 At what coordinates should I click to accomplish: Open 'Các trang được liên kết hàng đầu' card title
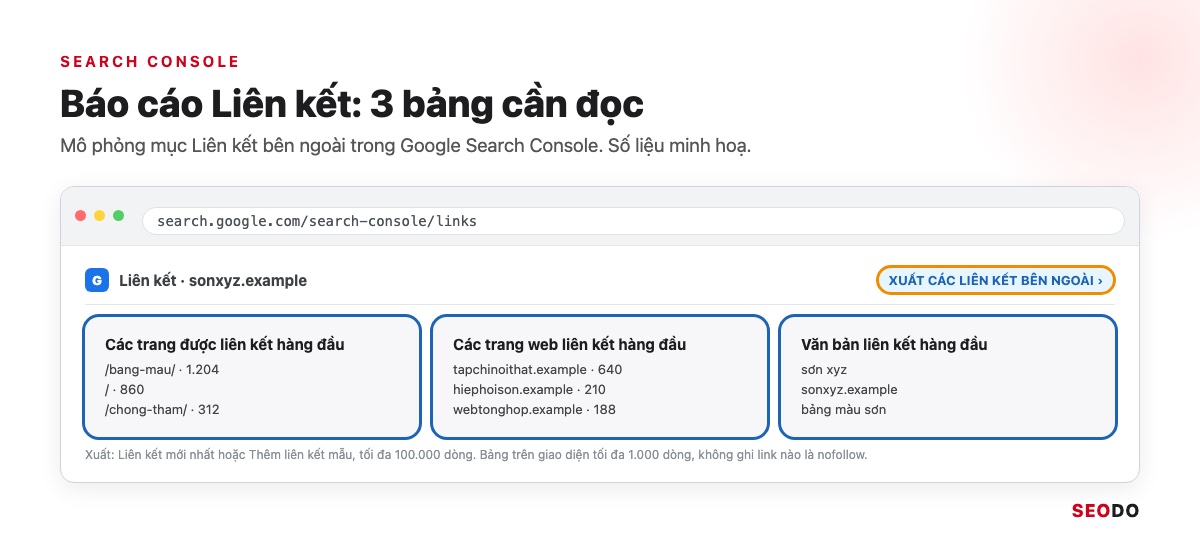224,344
